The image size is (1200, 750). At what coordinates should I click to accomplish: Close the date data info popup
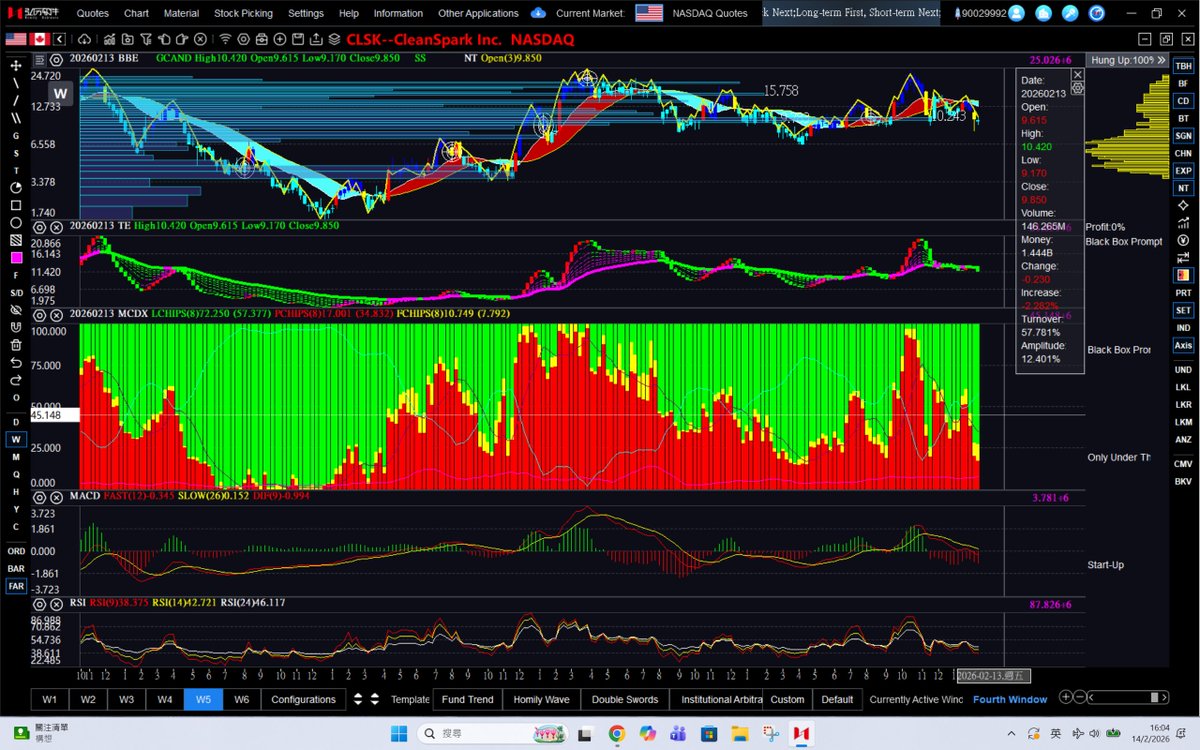pos(1077,74)
